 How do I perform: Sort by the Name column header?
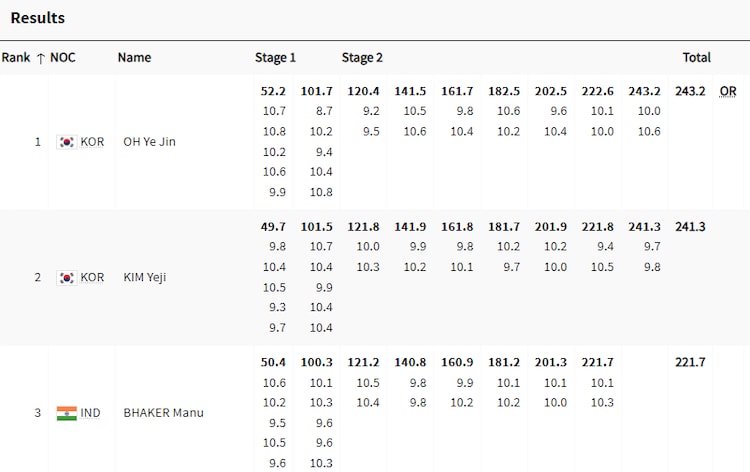135,58
